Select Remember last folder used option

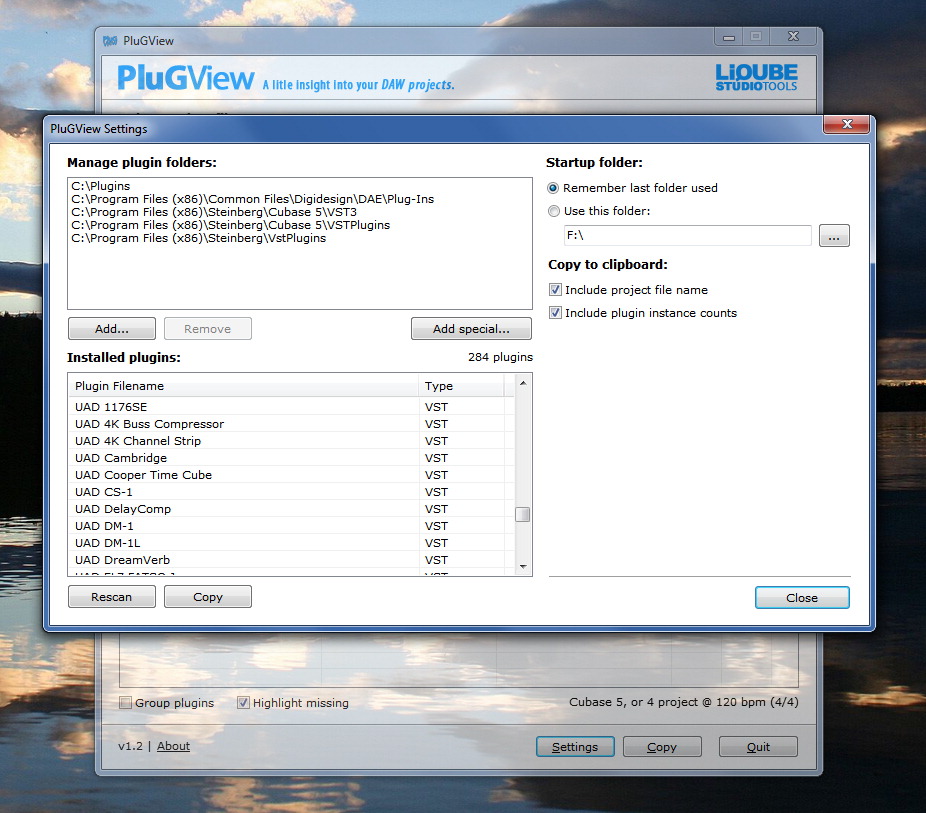(554, 188)
